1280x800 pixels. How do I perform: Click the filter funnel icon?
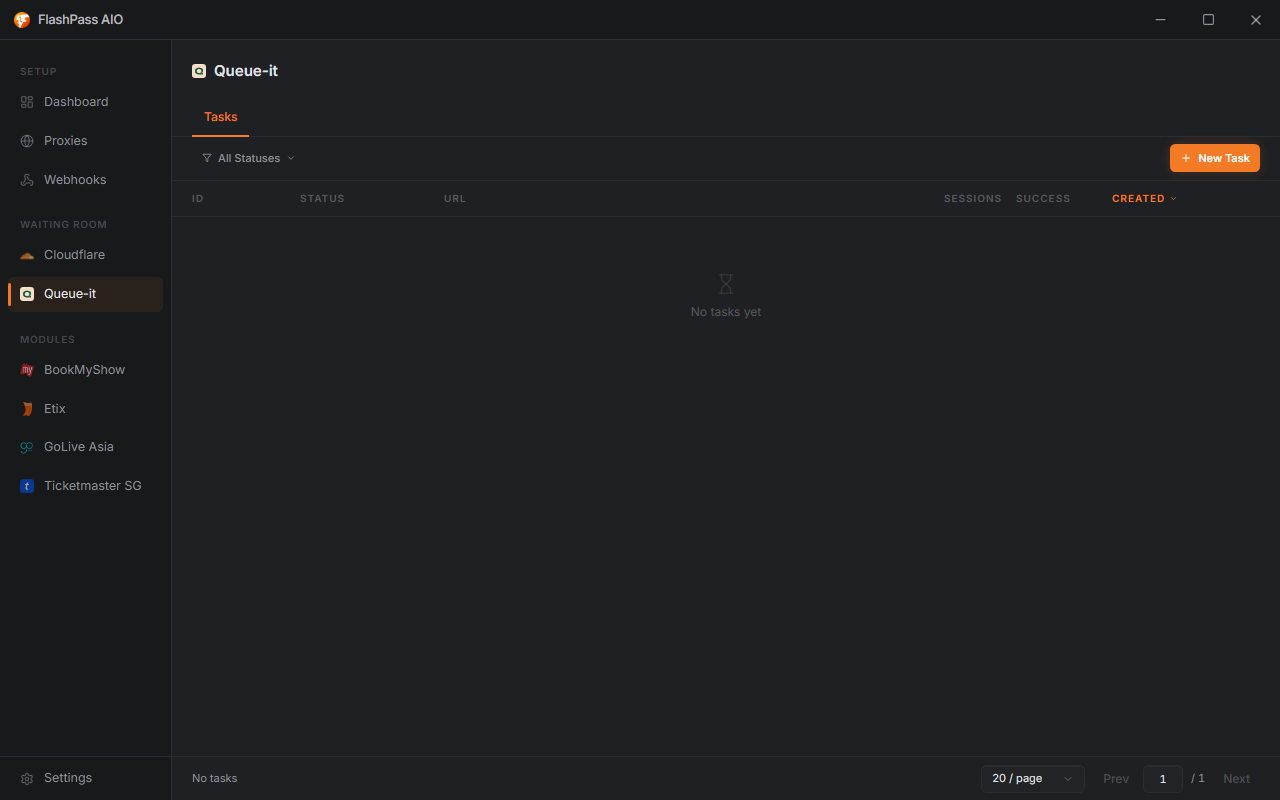(207, 158)
